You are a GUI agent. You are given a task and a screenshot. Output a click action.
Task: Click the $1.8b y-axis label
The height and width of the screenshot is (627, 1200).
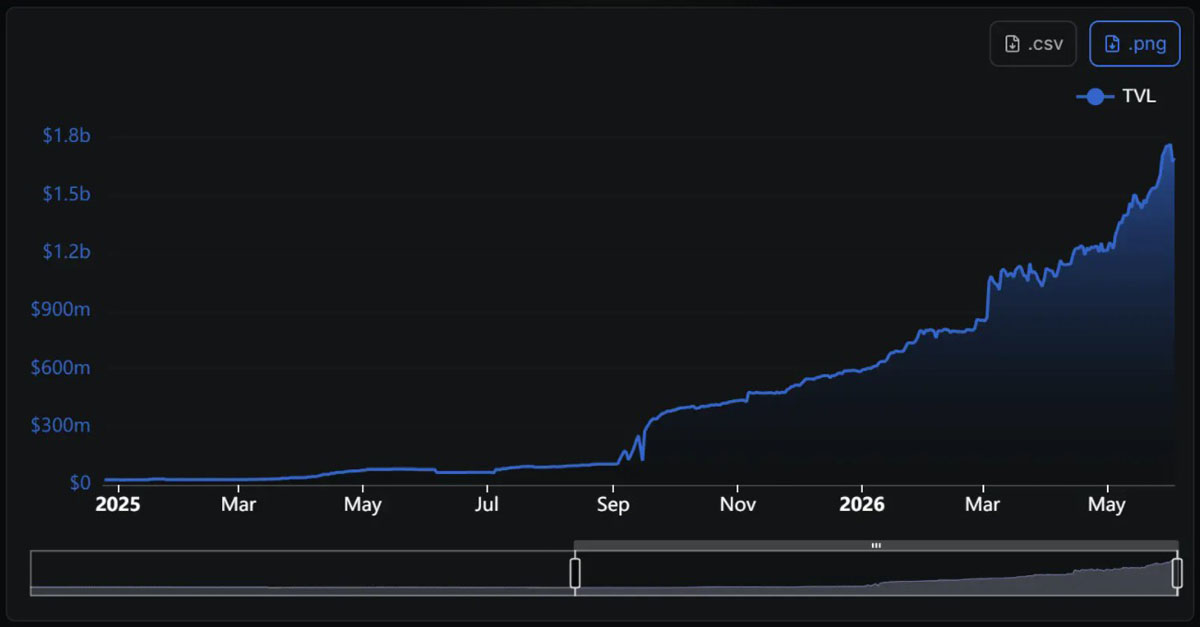(67, 136)
